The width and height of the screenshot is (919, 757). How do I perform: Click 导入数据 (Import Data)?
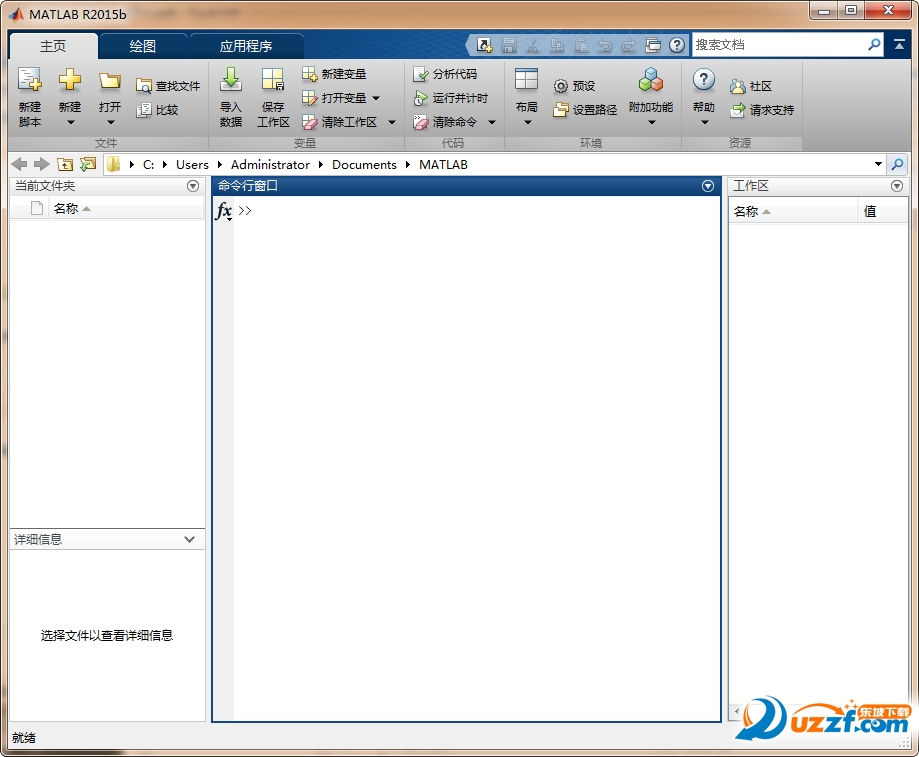coord(230,97)
